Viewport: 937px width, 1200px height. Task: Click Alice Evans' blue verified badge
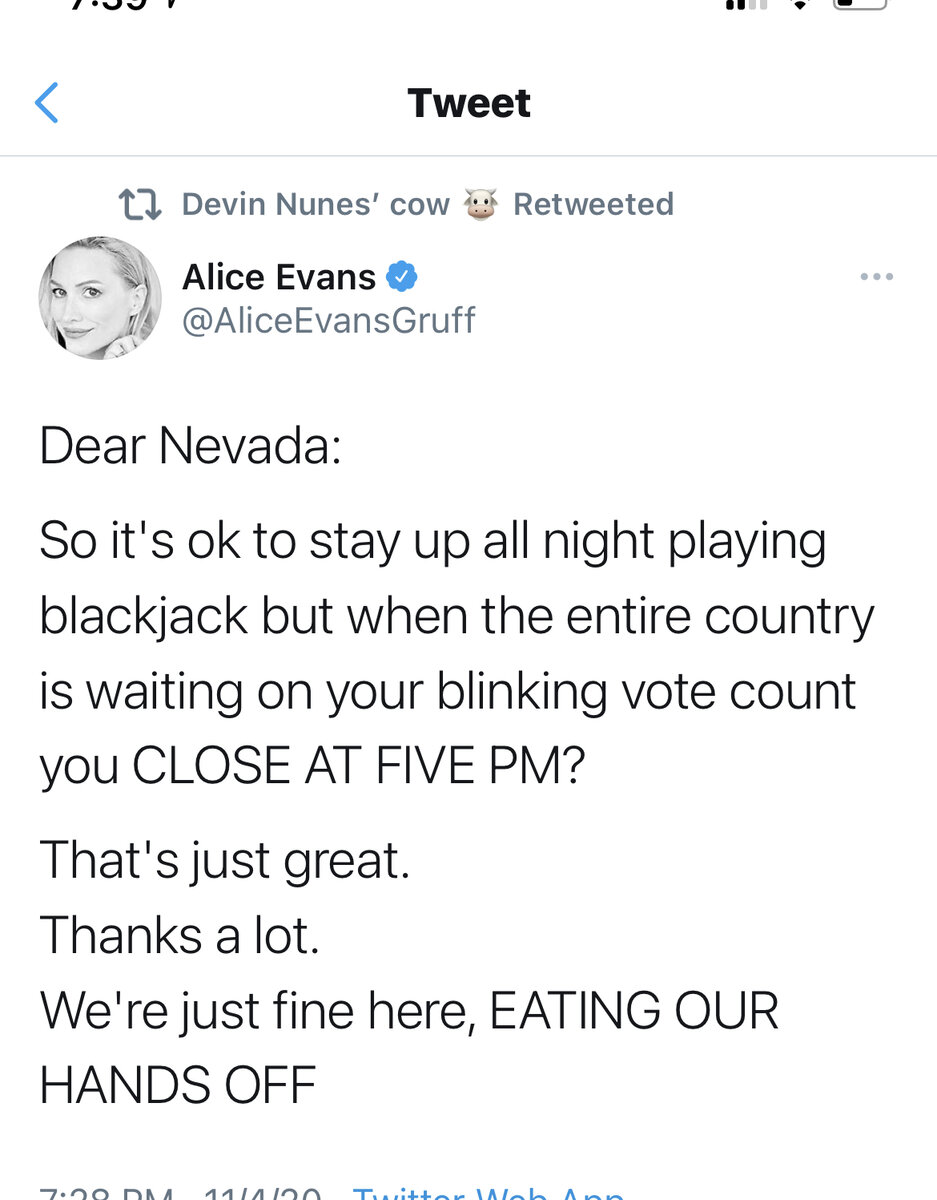pyautogui.click(x=402, y=275)
